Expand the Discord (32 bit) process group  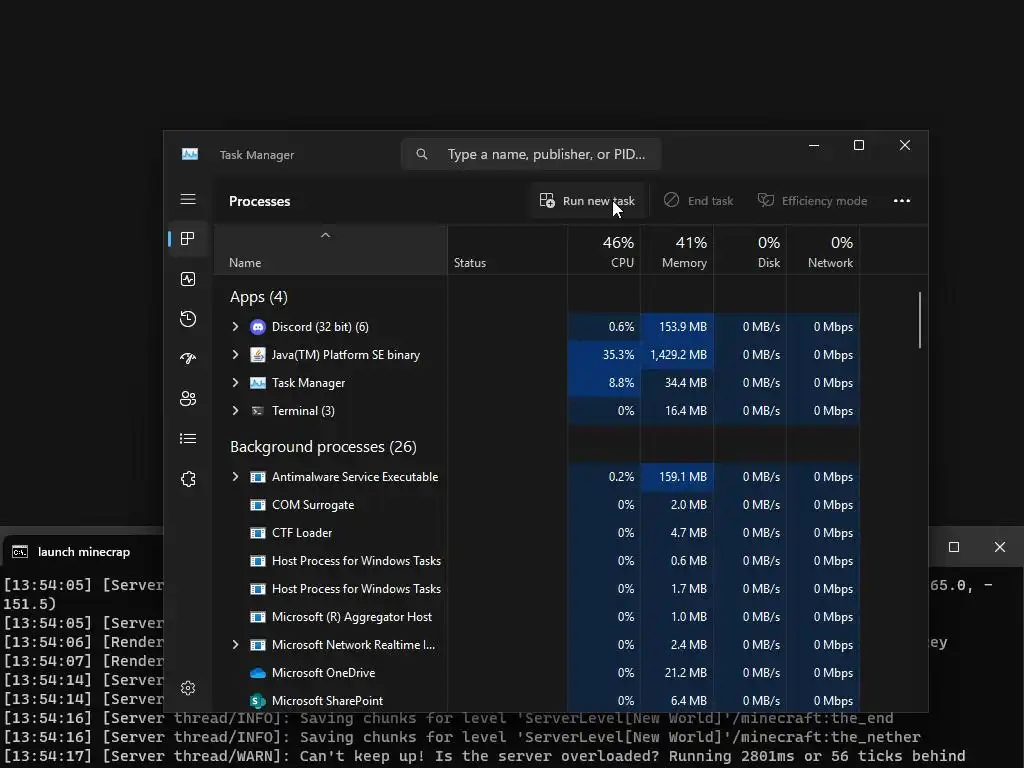pos(235,327)
